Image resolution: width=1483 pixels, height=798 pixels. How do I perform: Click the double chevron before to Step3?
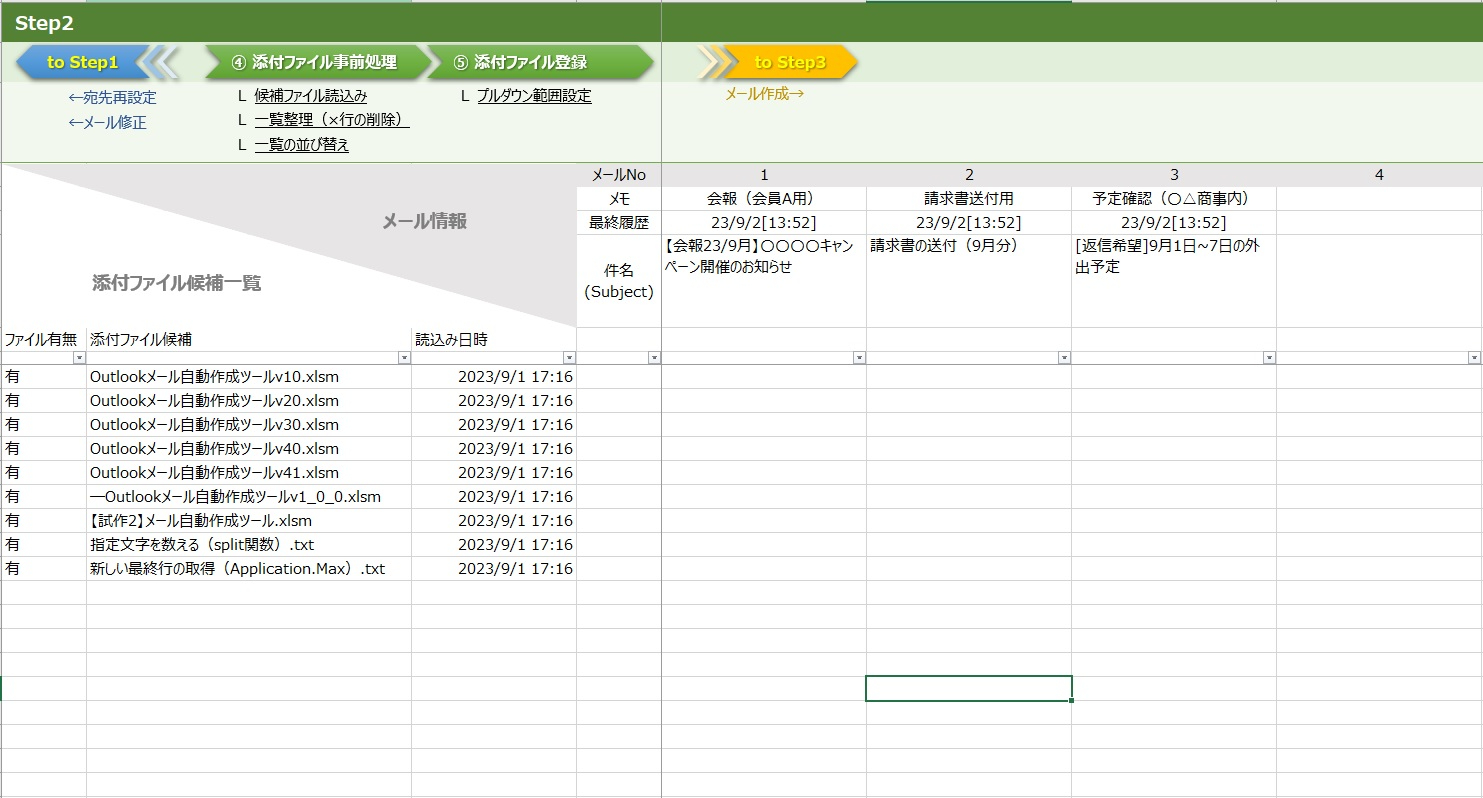[711, 63]
